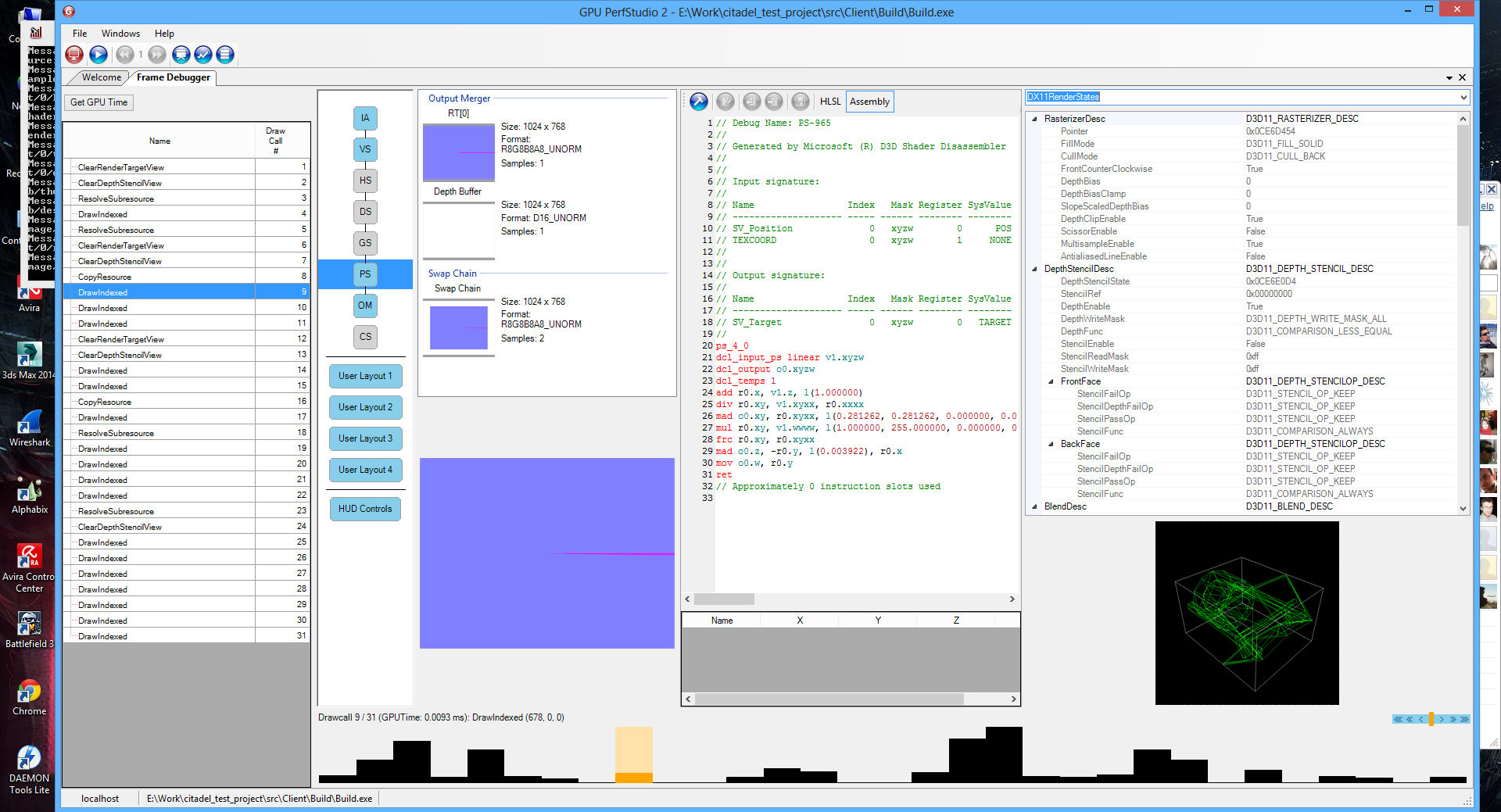Open Chrome desktop shortcut
The image size is (1501, 812).
click(29, 697)
